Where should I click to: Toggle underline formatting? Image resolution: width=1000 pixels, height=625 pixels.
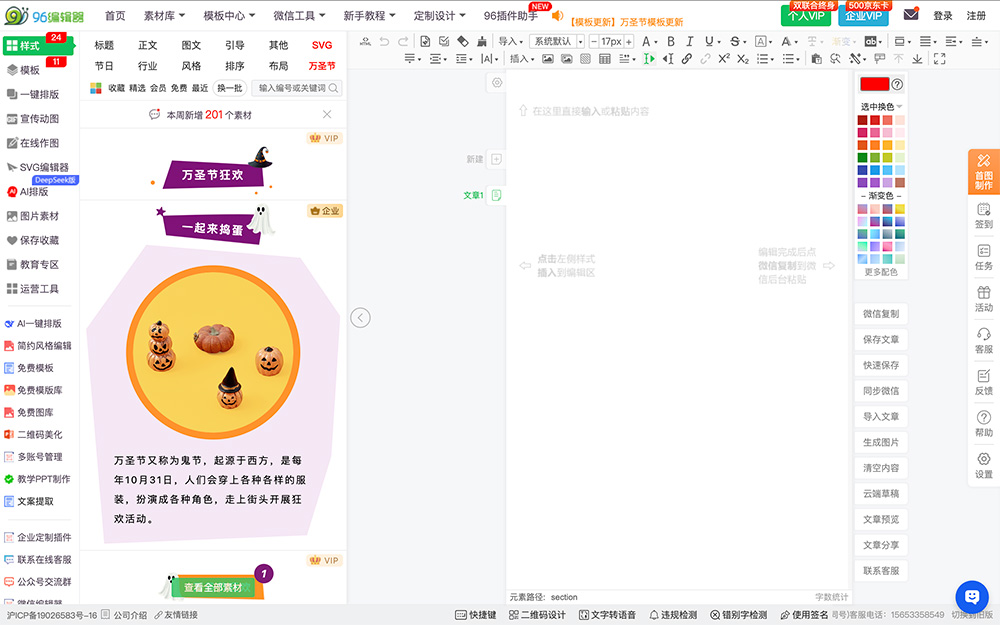(709, 42)
